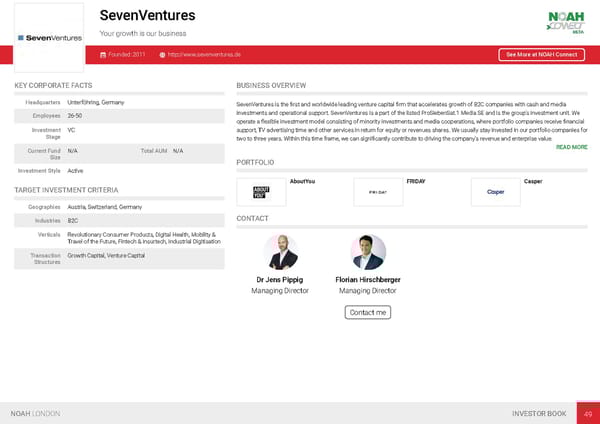Image resolution: width=600 pixels, height=424 pixels.
Task: Open the www.sevenventures.de website link
Action: tap(206, 54)
